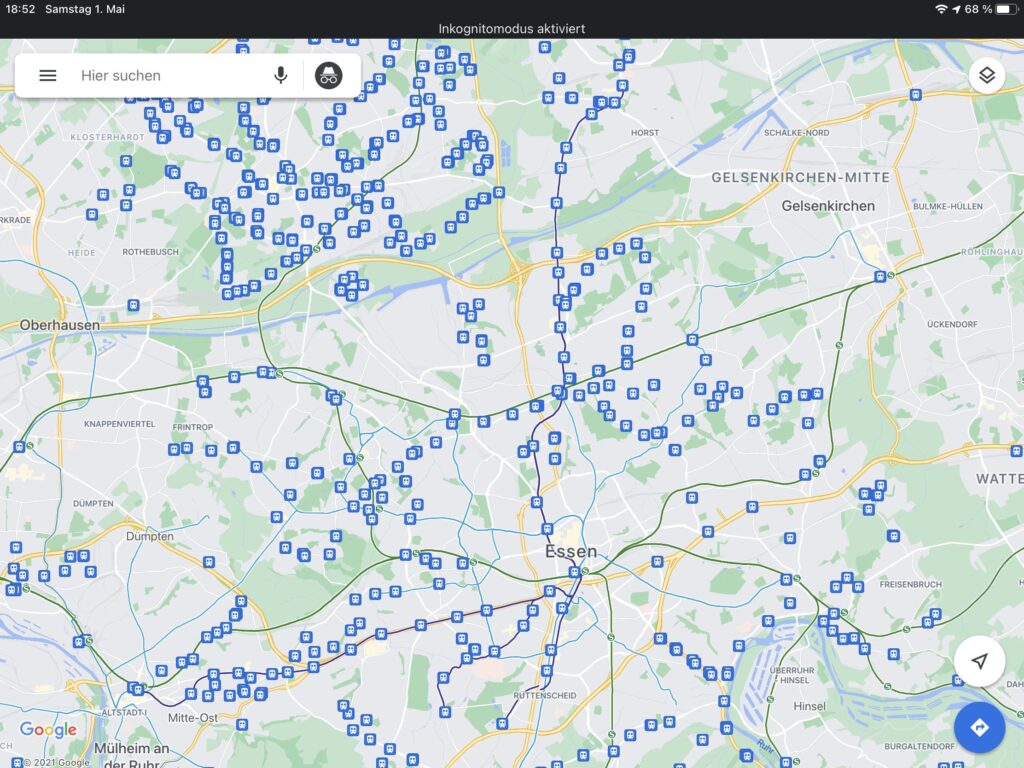
Task: Tap the FREISENBRUCH district label
Action: pyautogui.click(x=911, y=584)
